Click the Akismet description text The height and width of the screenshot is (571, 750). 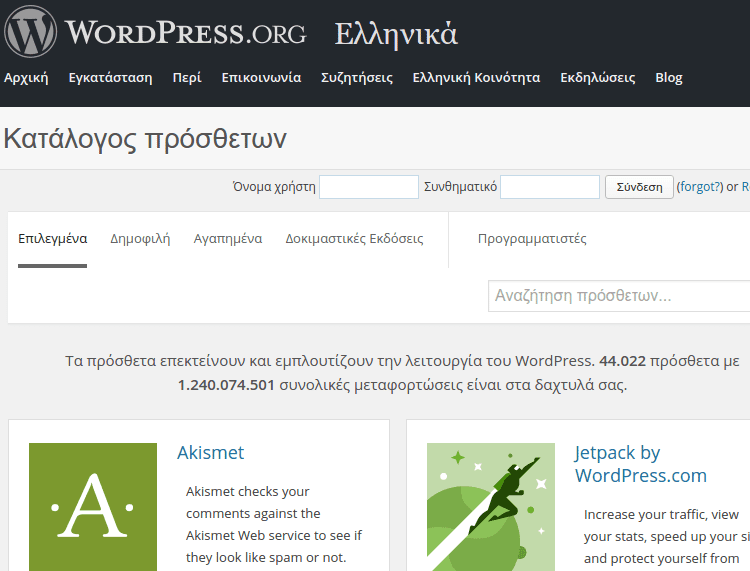pos(274,525)
